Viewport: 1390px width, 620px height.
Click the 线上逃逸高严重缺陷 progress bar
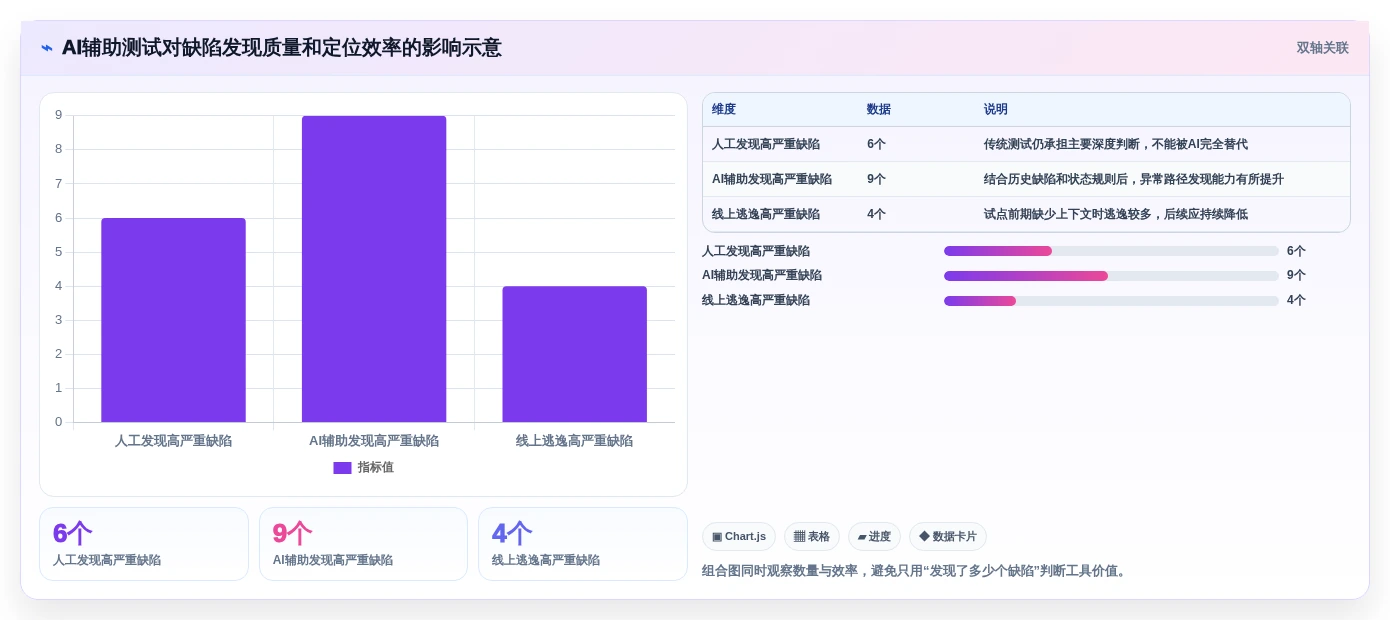1111,300
